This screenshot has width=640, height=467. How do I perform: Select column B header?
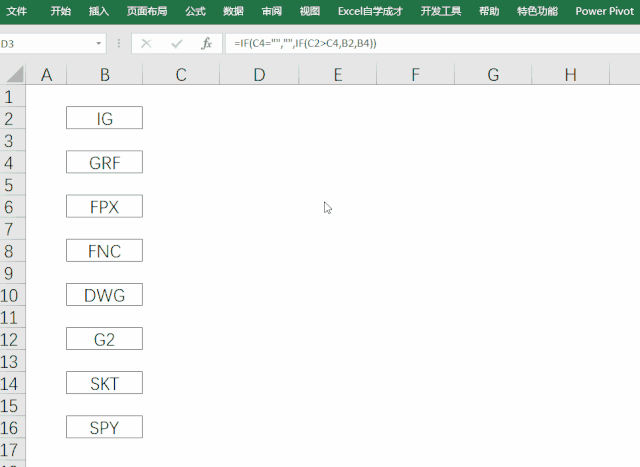pos(104,75)
